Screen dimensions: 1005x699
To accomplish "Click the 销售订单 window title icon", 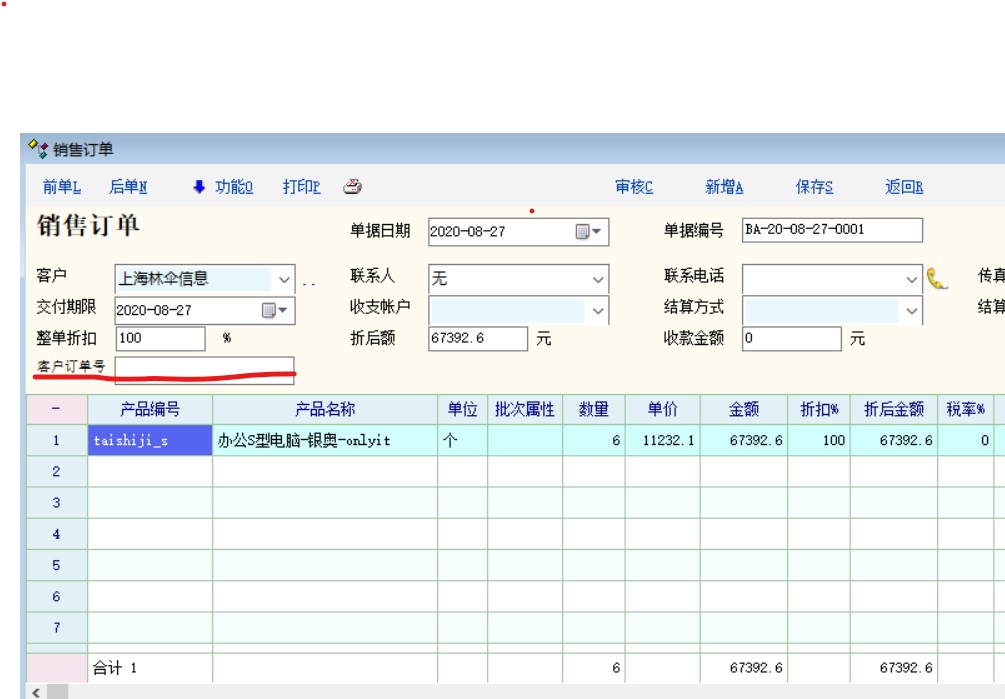I will pyautogui.click(x=38, y=149).
